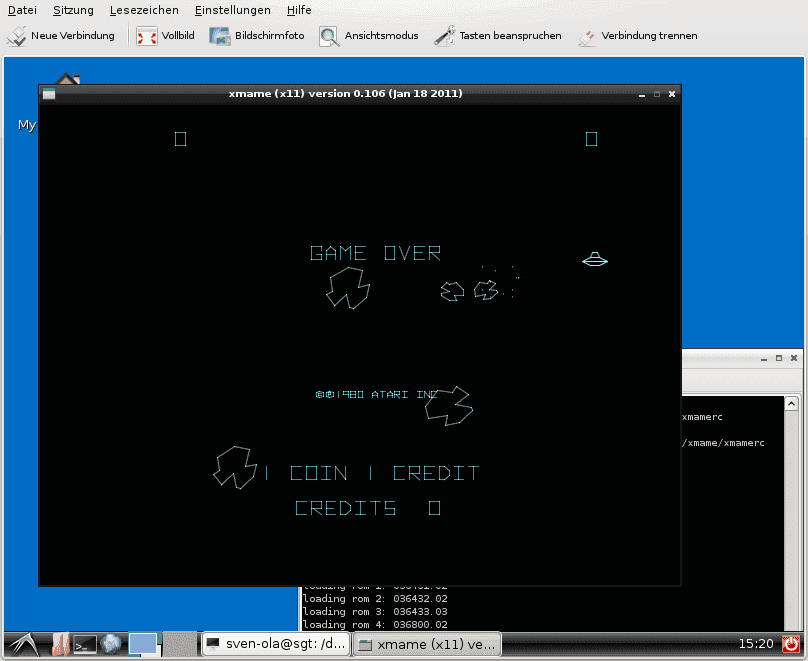808x661 pixels.
Task: Click terminal line 'loading rom 2: 036432.02'
Action: [375, 599]
